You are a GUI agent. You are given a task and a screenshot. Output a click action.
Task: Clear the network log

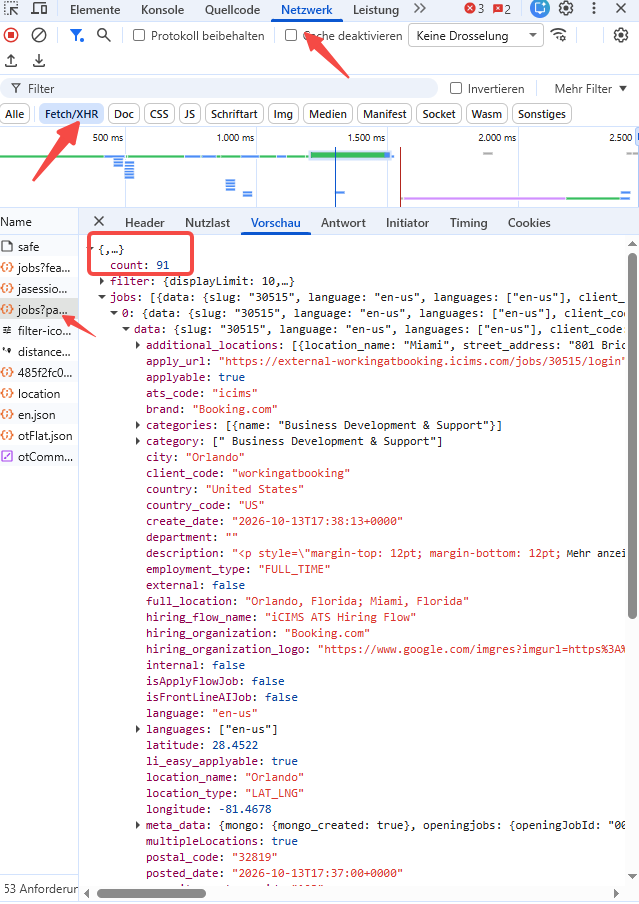[x=39, y=36]
